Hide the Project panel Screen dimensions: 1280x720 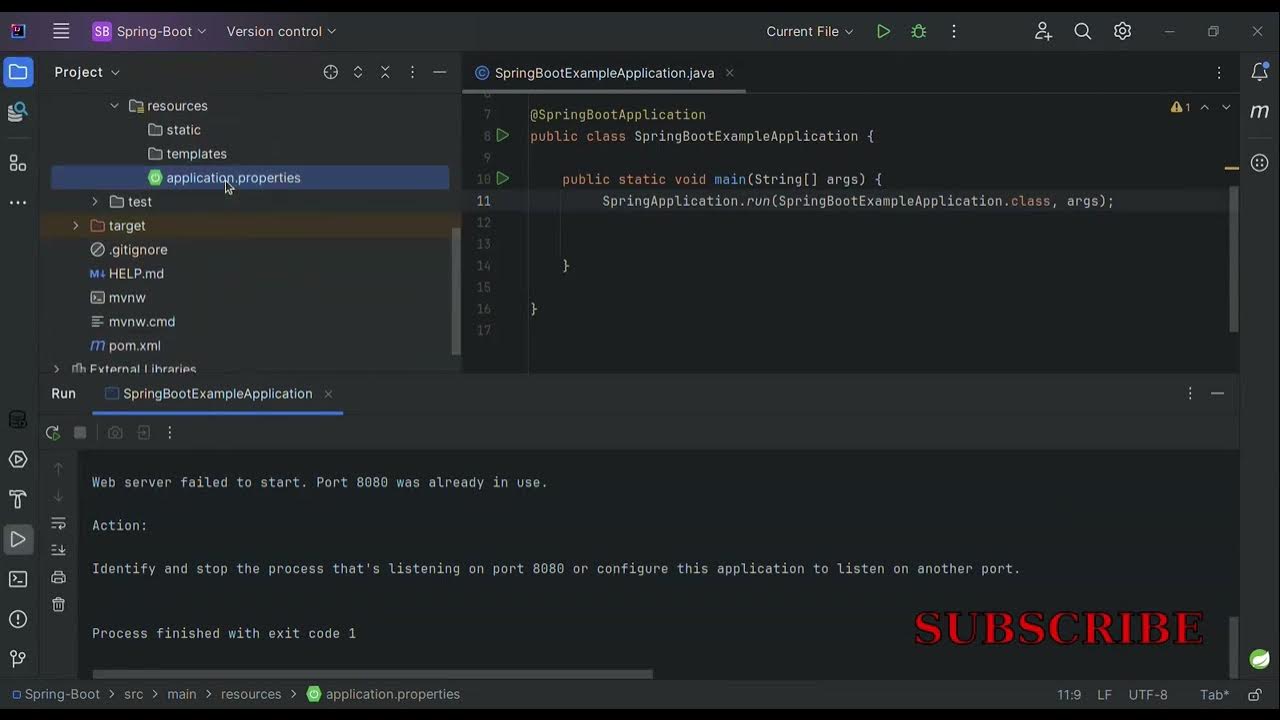[439, 72]
